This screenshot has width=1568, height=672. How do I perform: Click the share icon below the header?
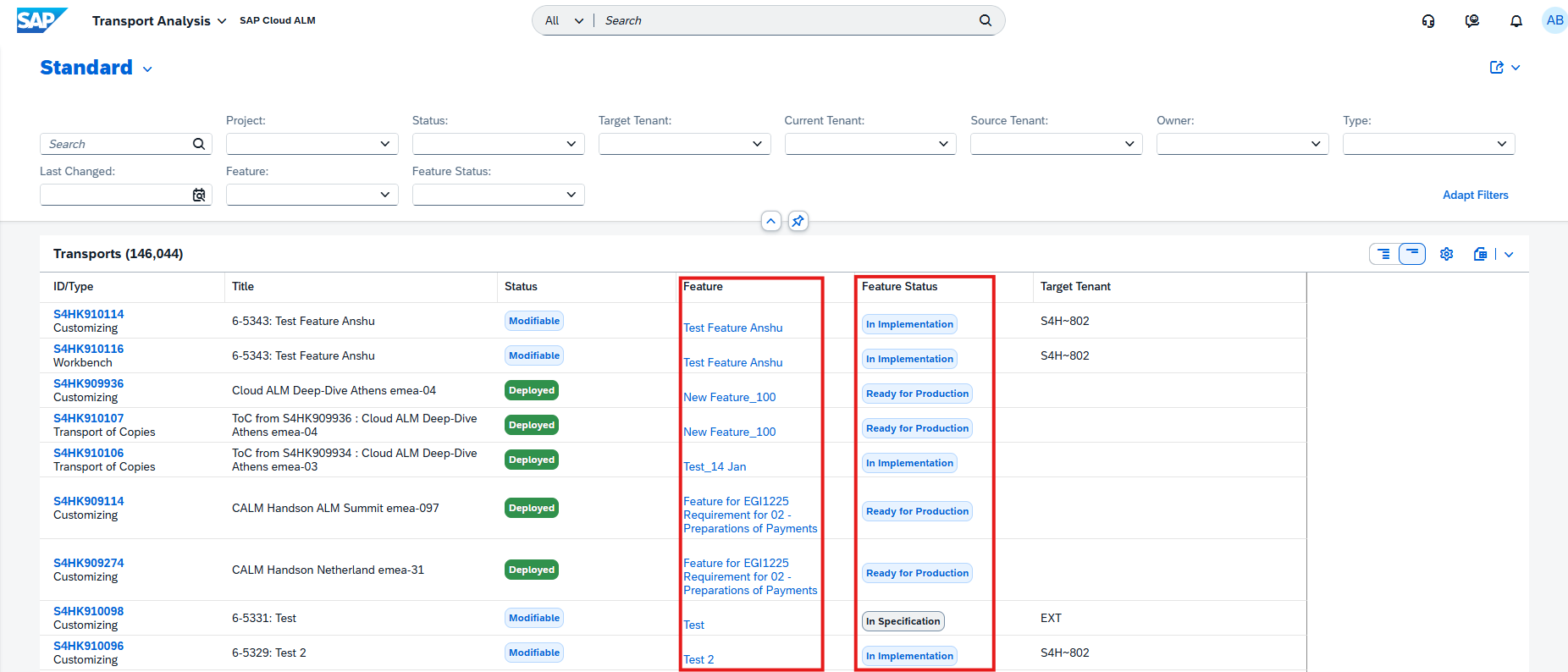(x=1497, y=68)
